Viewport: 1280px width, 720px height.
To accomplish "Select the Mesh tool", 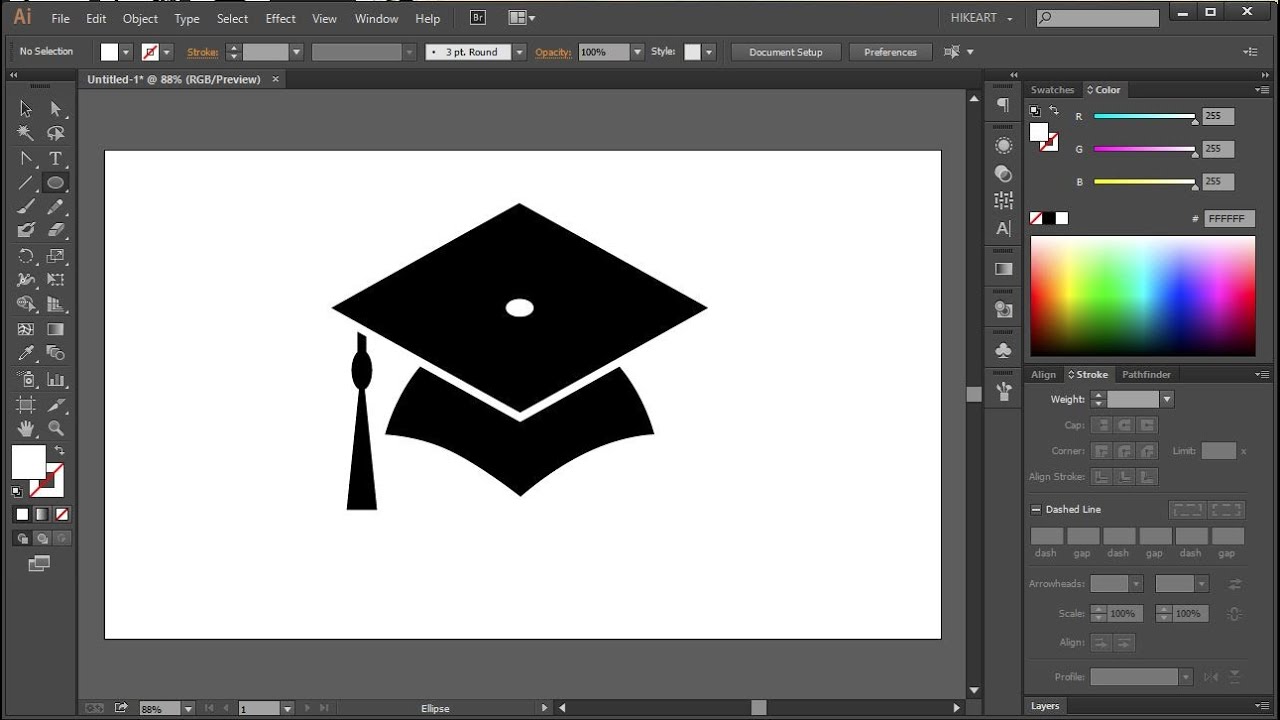I will [26, 329].
